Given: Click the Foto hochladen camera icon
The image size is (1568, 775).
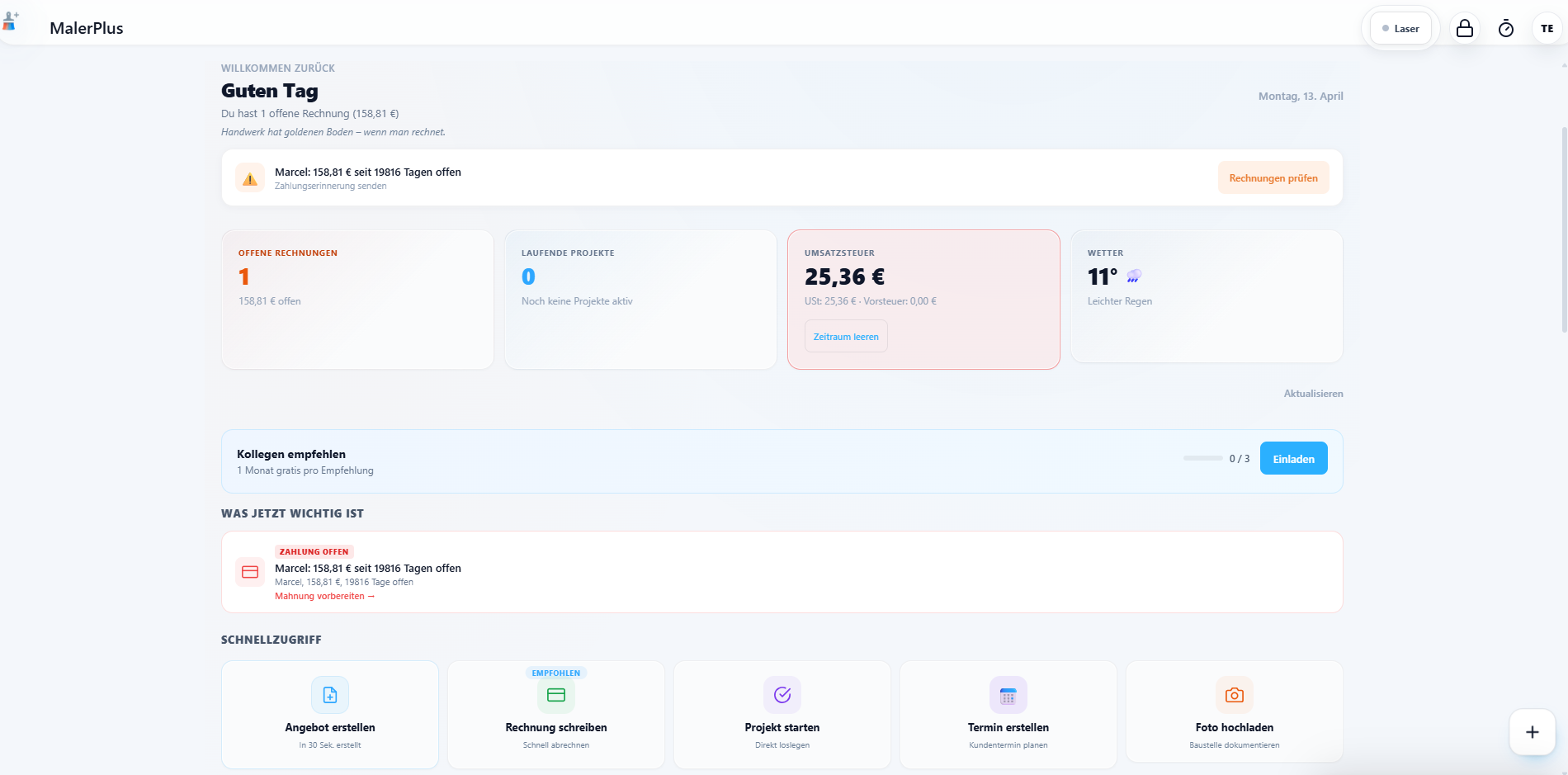Looking at the screenshot, I should coord(1235,695).
